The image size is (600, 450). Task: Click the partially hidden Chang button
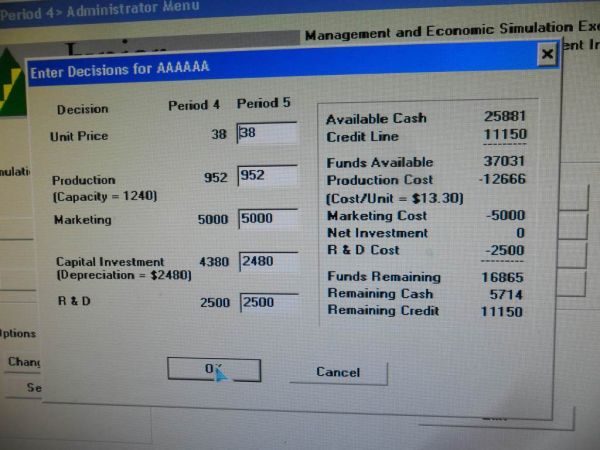tap(22, 361)
